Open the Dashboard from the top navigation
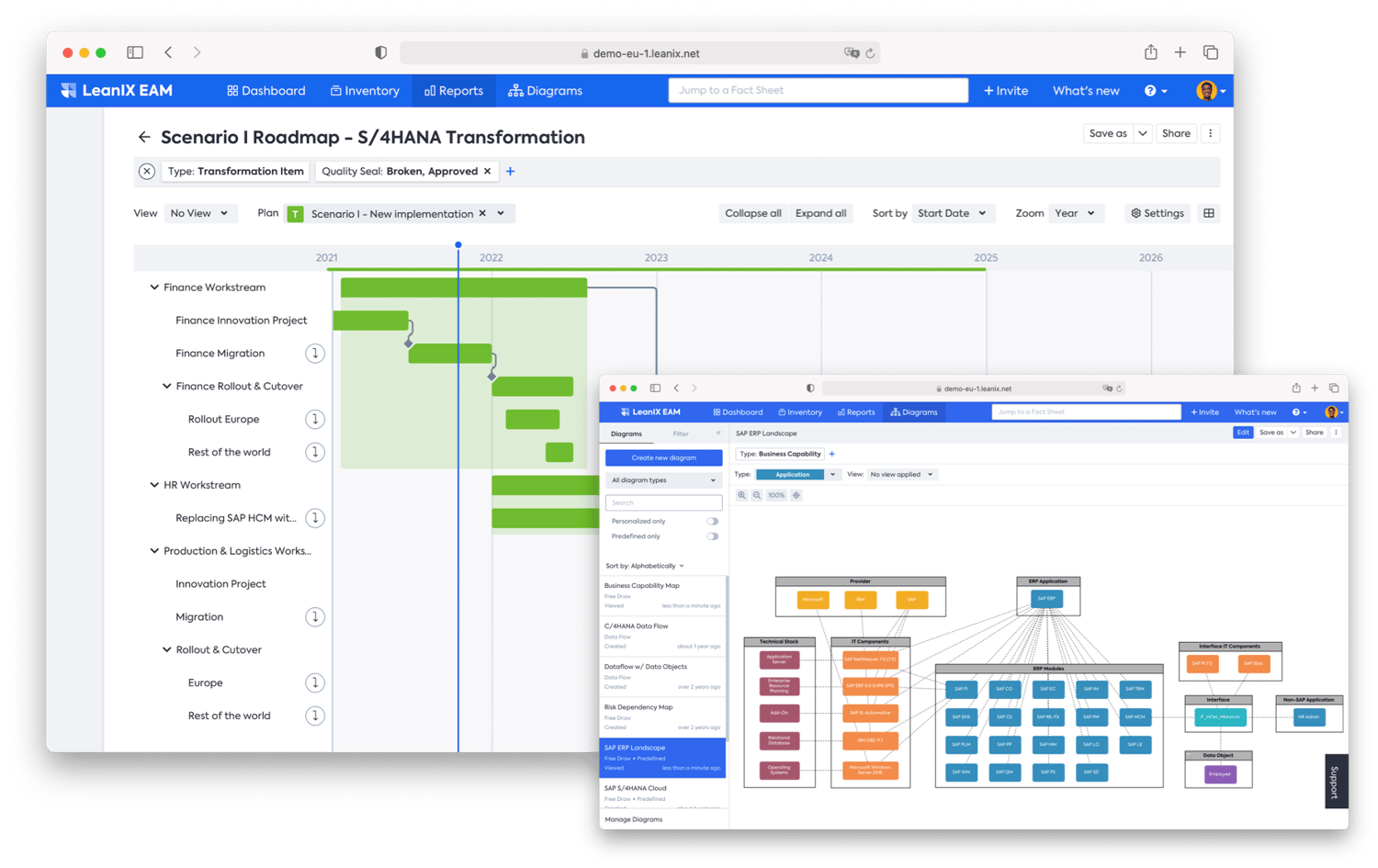The width and height of the screenshot is (1378, 868). click(x=265, y=90)
